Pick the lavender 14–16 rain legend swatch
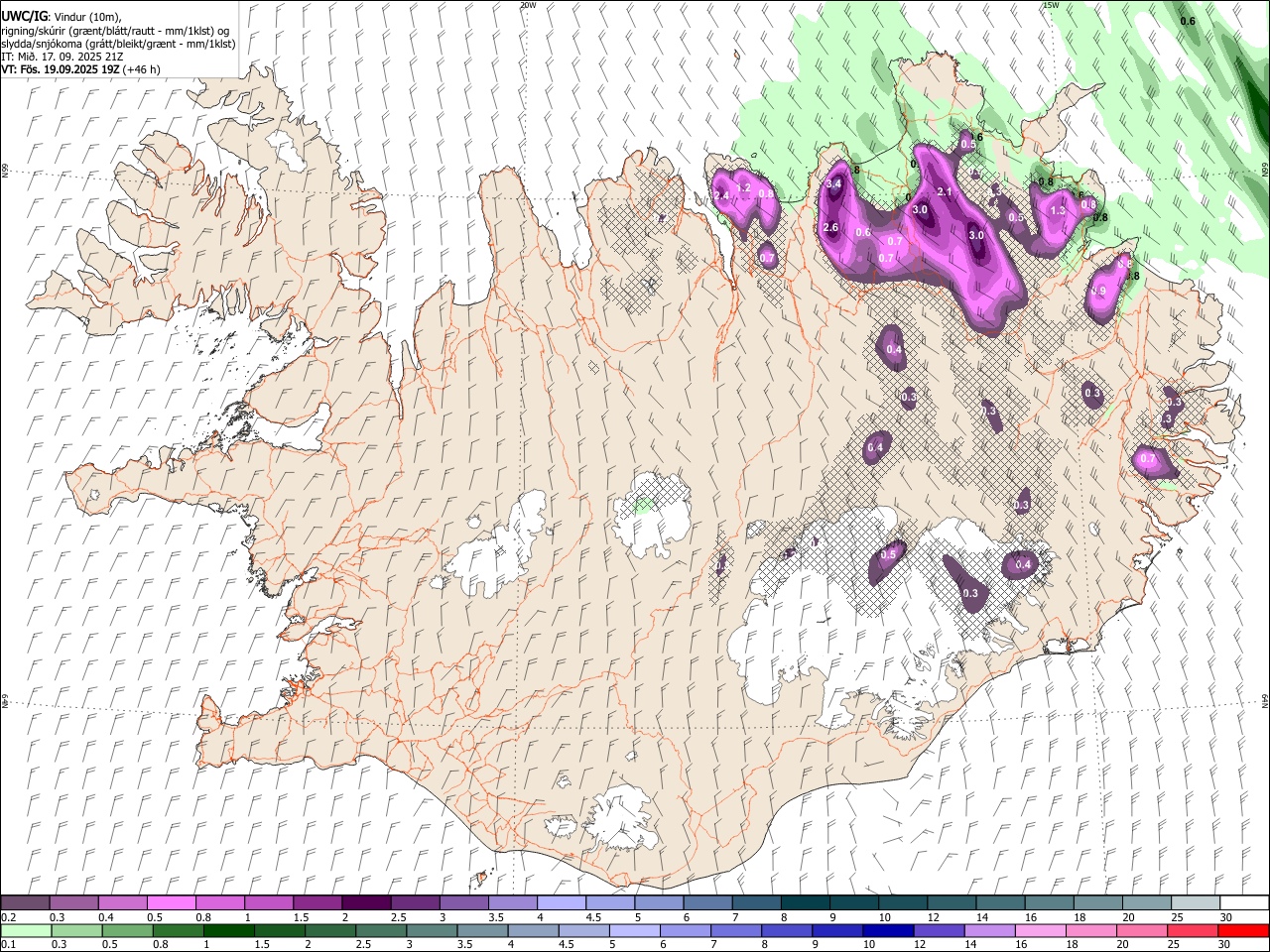Image resolution: width=1270 pixels, height=952 pixels. point(989,931)
